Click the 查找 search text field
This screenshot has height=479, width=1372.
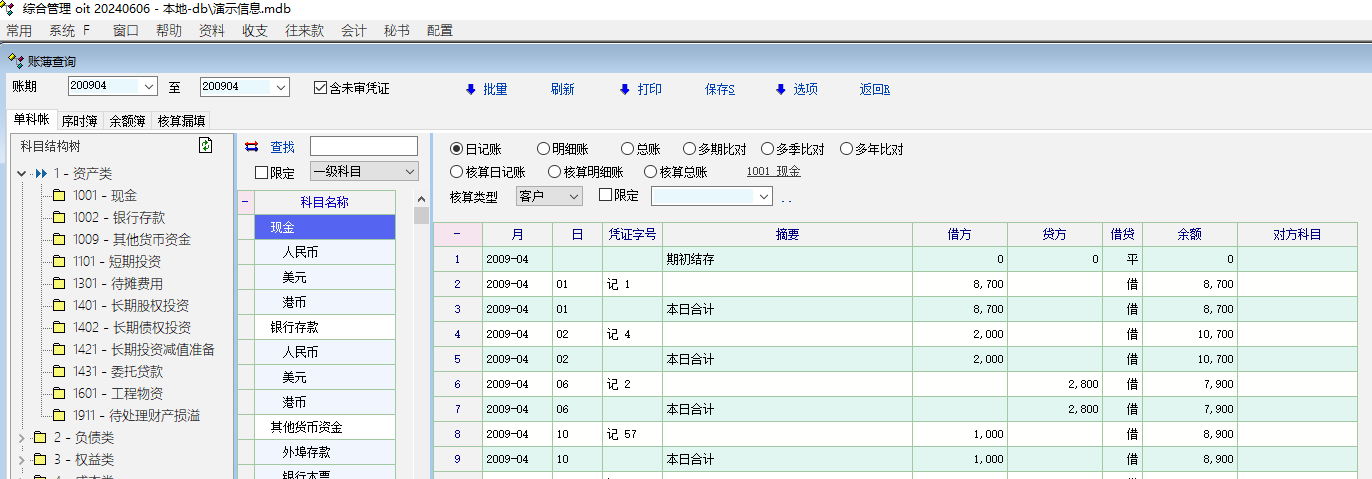pos(363,146)
